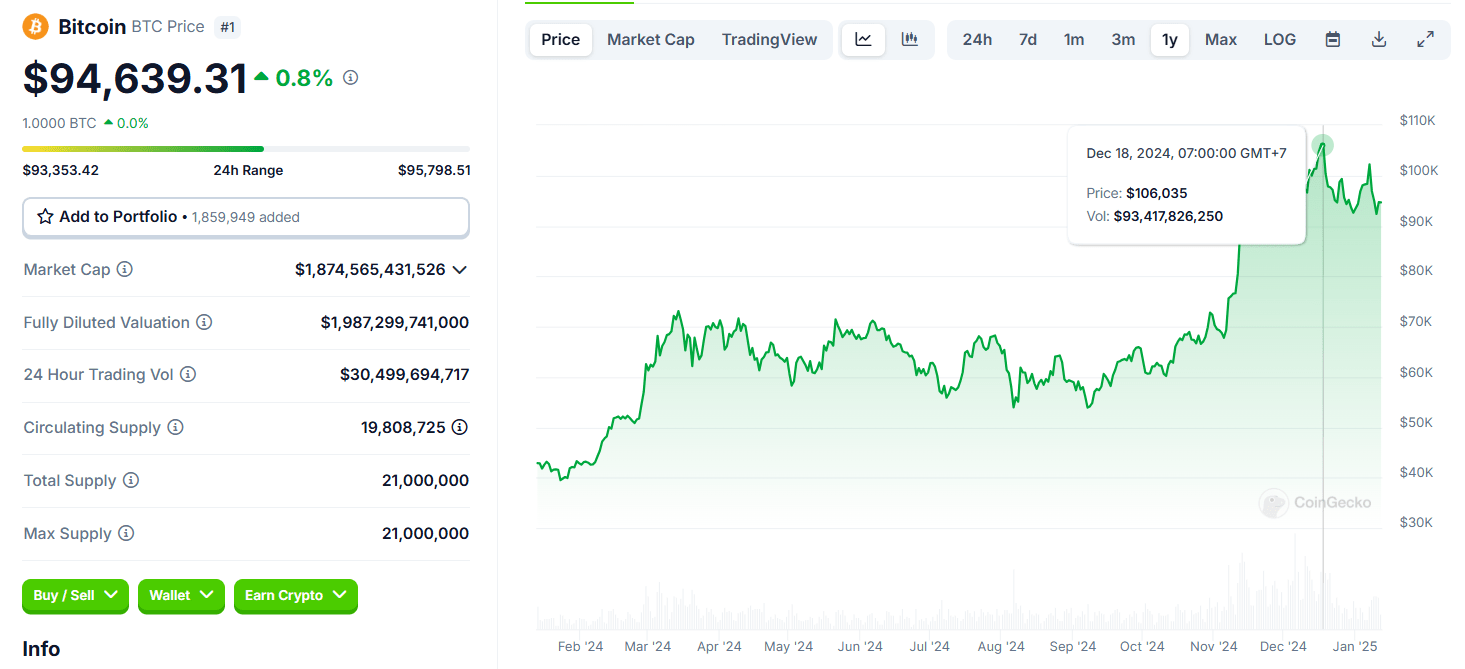
Task: Open the calendar date range icon
Action: point(1332,39)
